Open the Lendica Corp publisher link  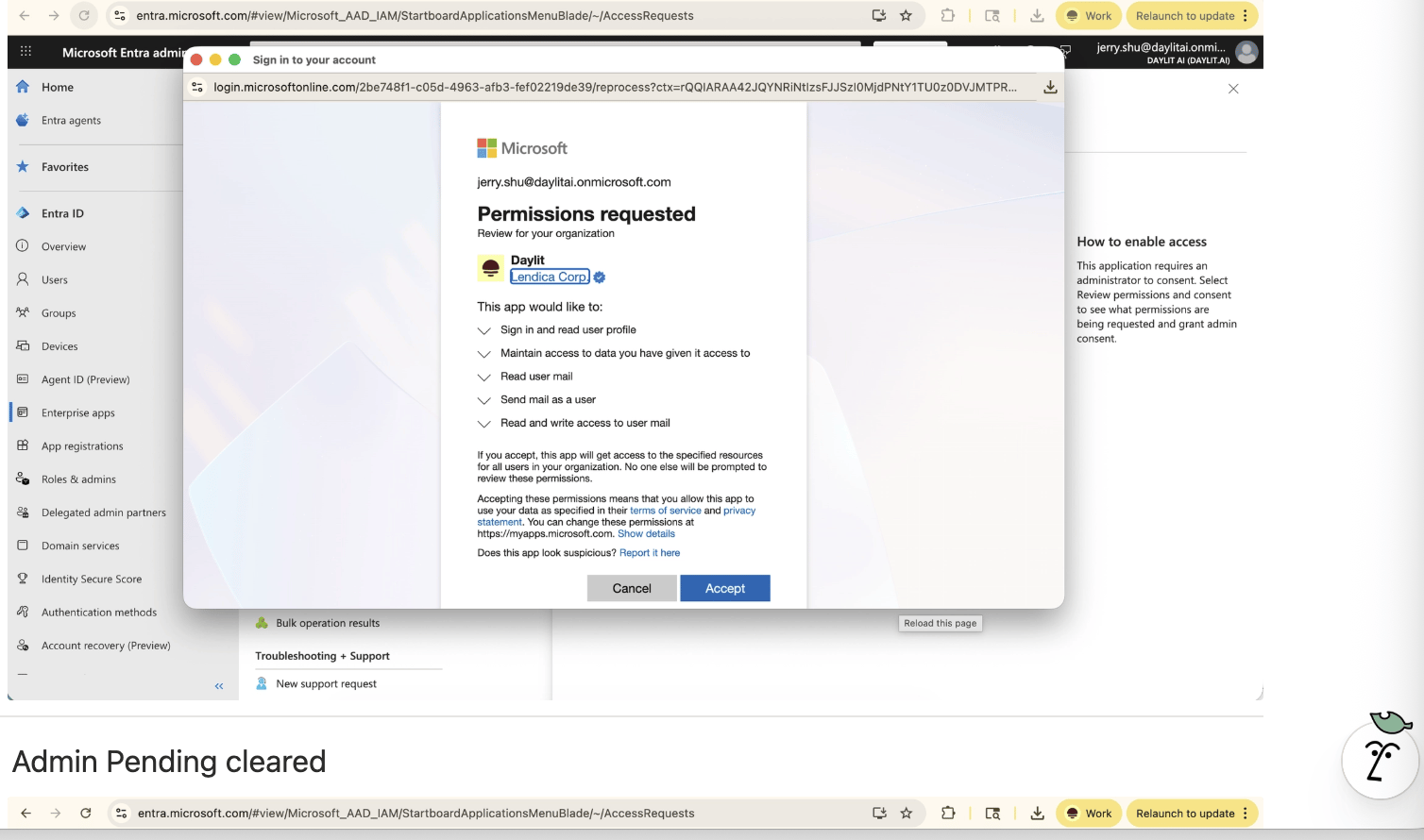point(550,277)
